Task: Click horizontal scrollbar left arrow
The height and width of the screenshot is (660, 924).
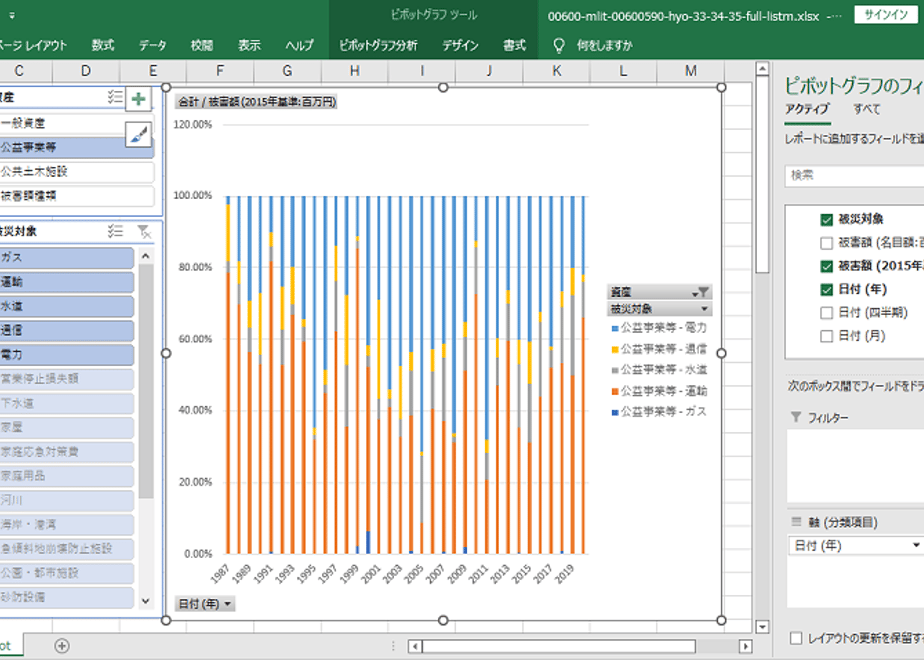Action: 415,646
